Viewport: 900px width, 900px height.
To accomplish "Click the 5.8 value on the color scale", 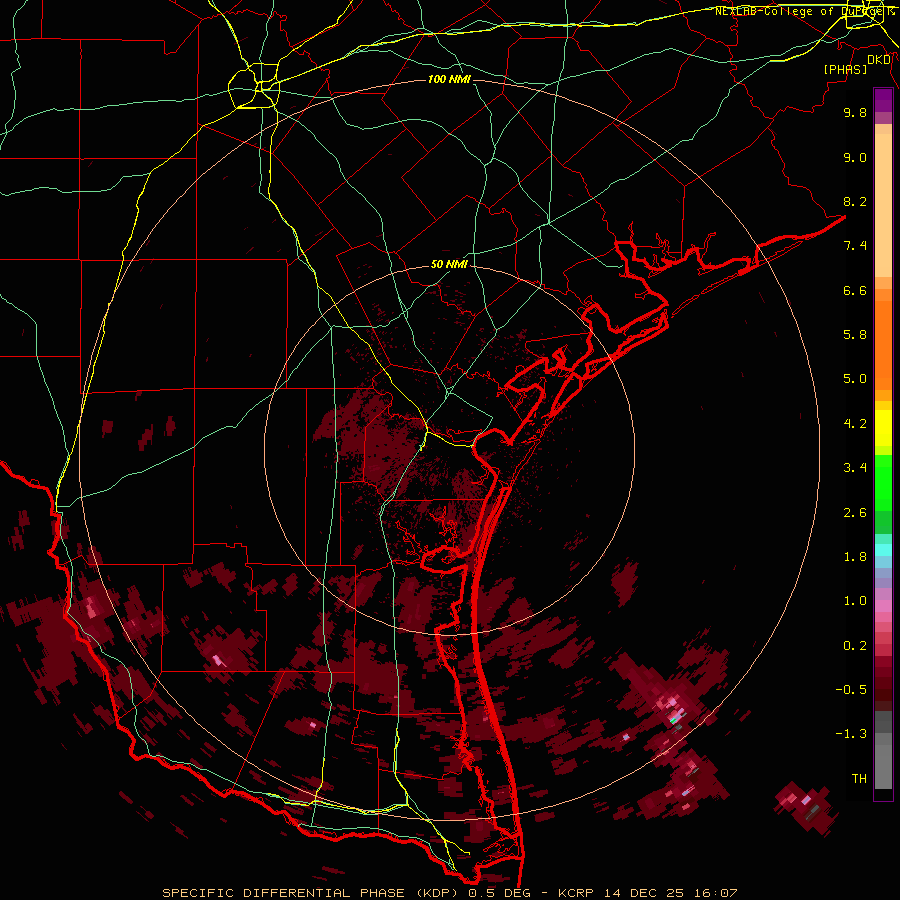I will pos(855,335).
